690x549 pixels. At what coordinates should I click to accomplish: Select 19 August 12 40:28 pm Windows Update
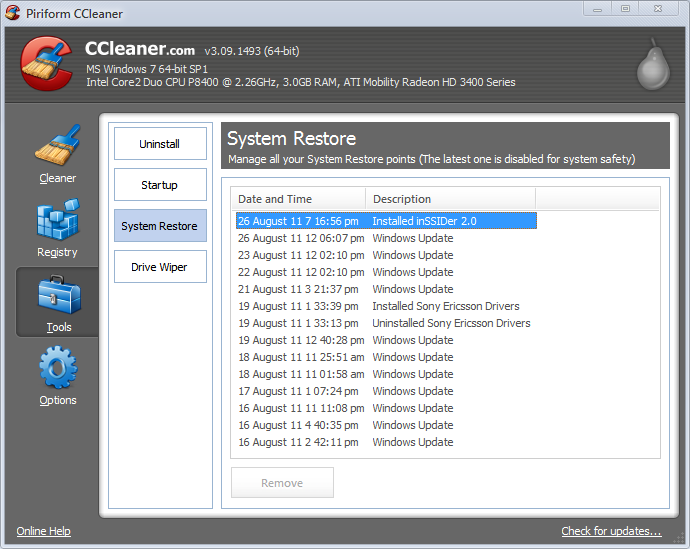pyautogui.click(x=386, y=340)
